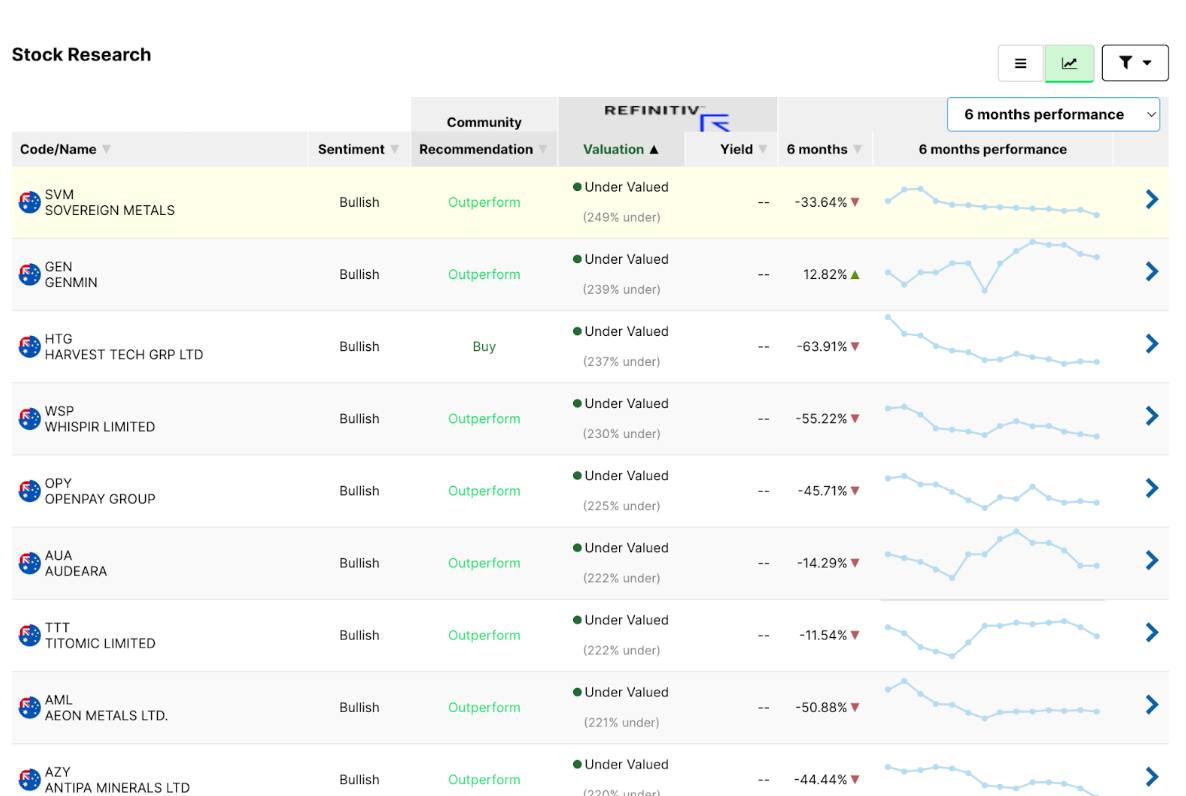
Task: Open HTG Harvest Tech Grp Ltd stock
Action: pos(124,347)
